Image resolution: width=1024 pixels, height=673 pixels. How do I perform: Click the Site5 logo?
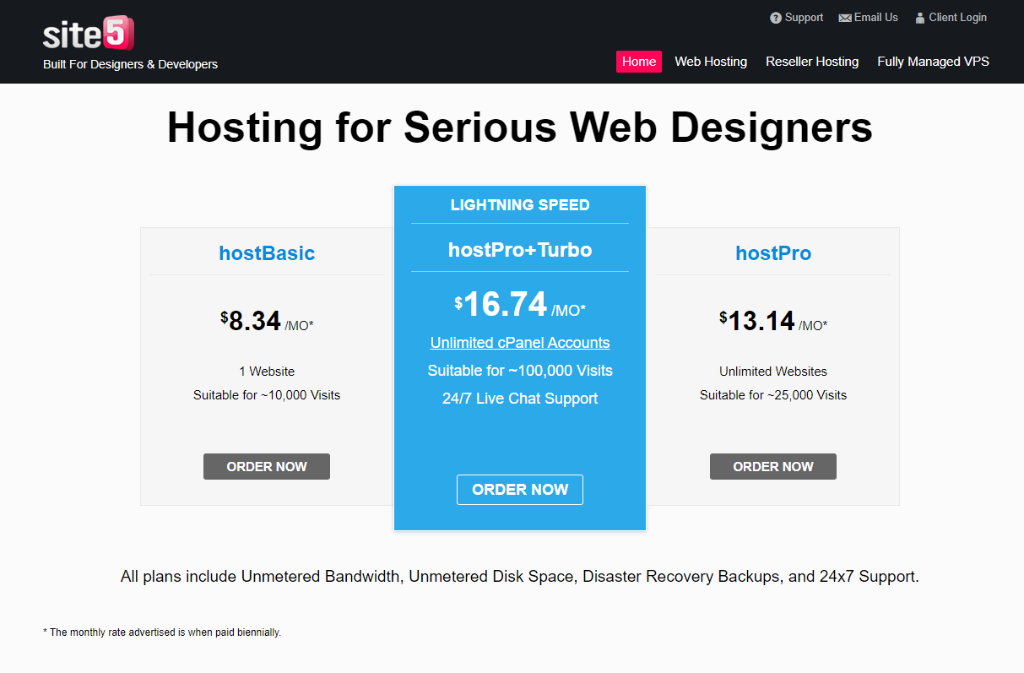click(x=88, y=33)
